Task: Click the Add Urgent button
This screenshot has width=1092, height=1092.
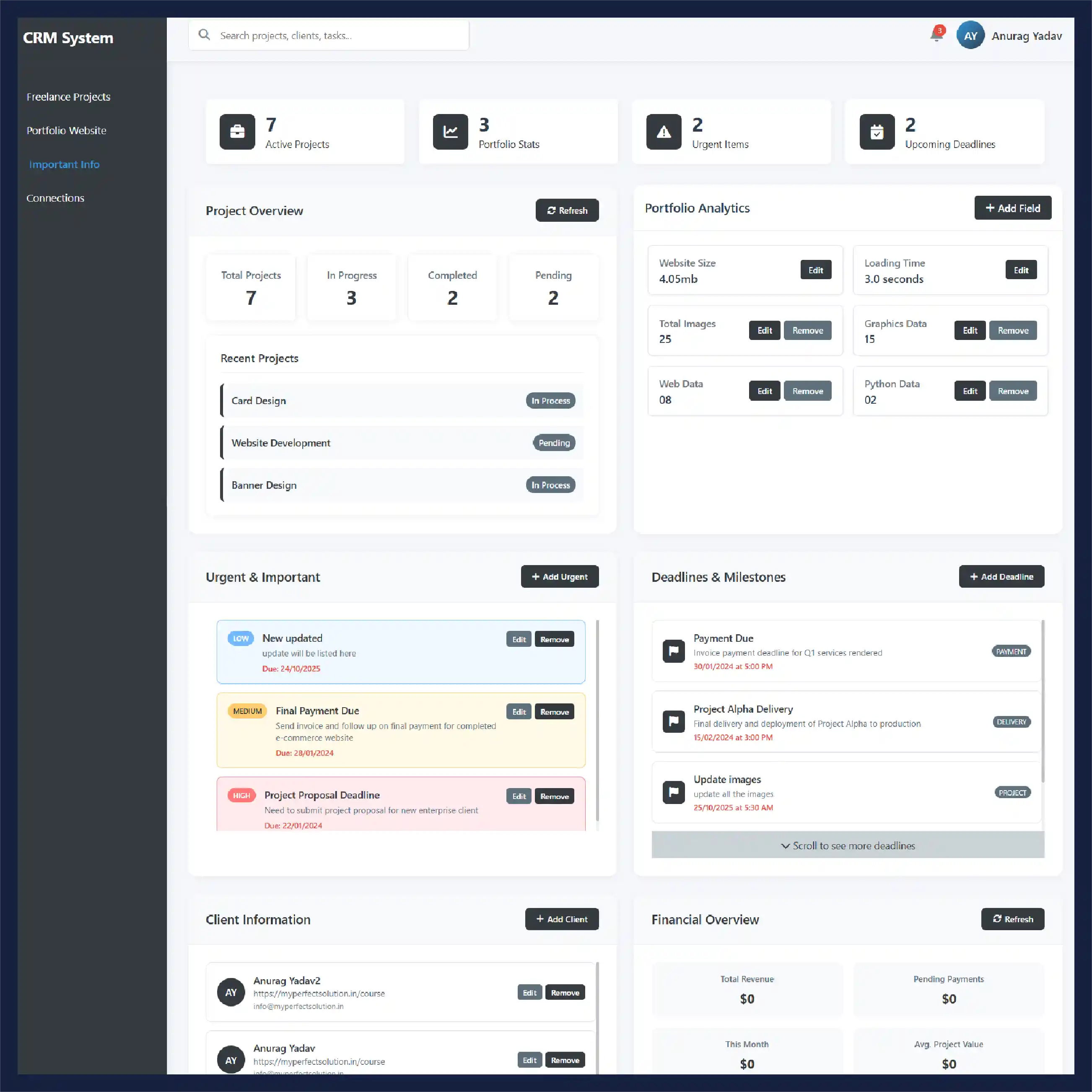Action: pos(560,576)
